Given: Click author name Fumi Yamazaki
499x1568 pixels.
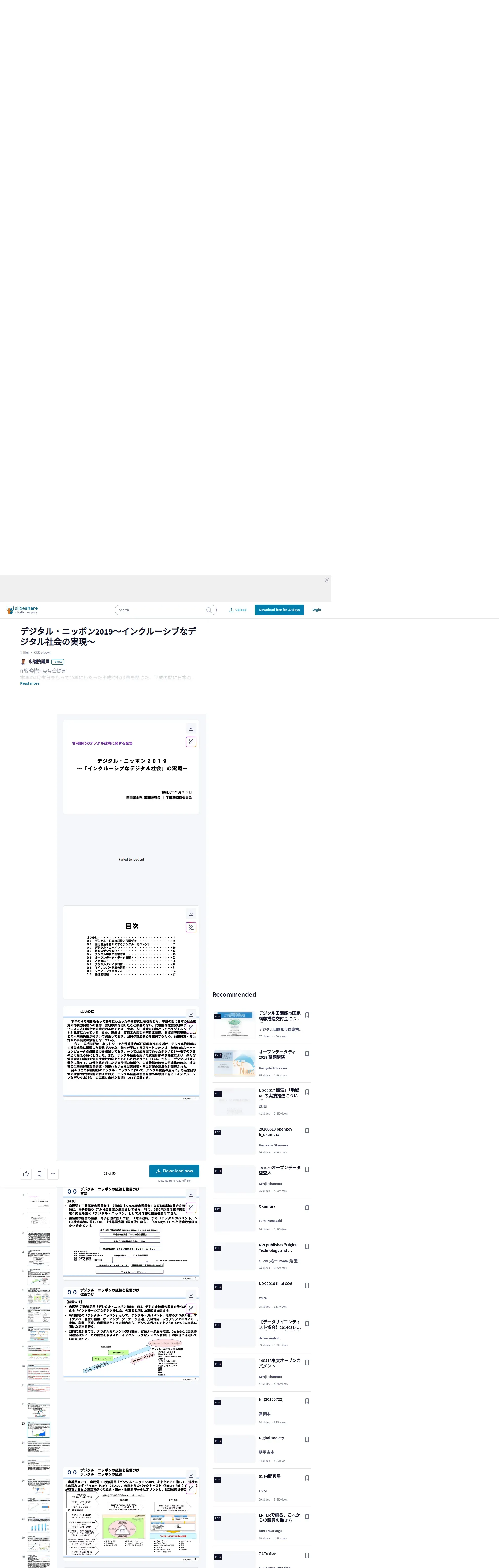Looking at the screenshot, I should 270,1220.
